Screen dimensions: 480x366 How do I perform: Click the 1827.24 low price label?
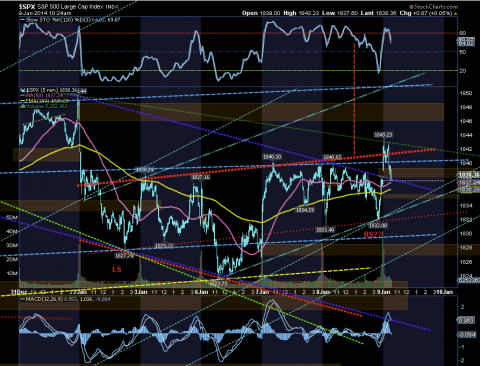[124, 256]
